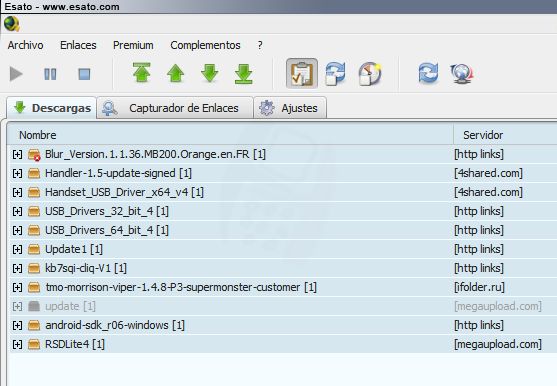Click package icon beside RSDLite4
557x386 pixels.
34,344
